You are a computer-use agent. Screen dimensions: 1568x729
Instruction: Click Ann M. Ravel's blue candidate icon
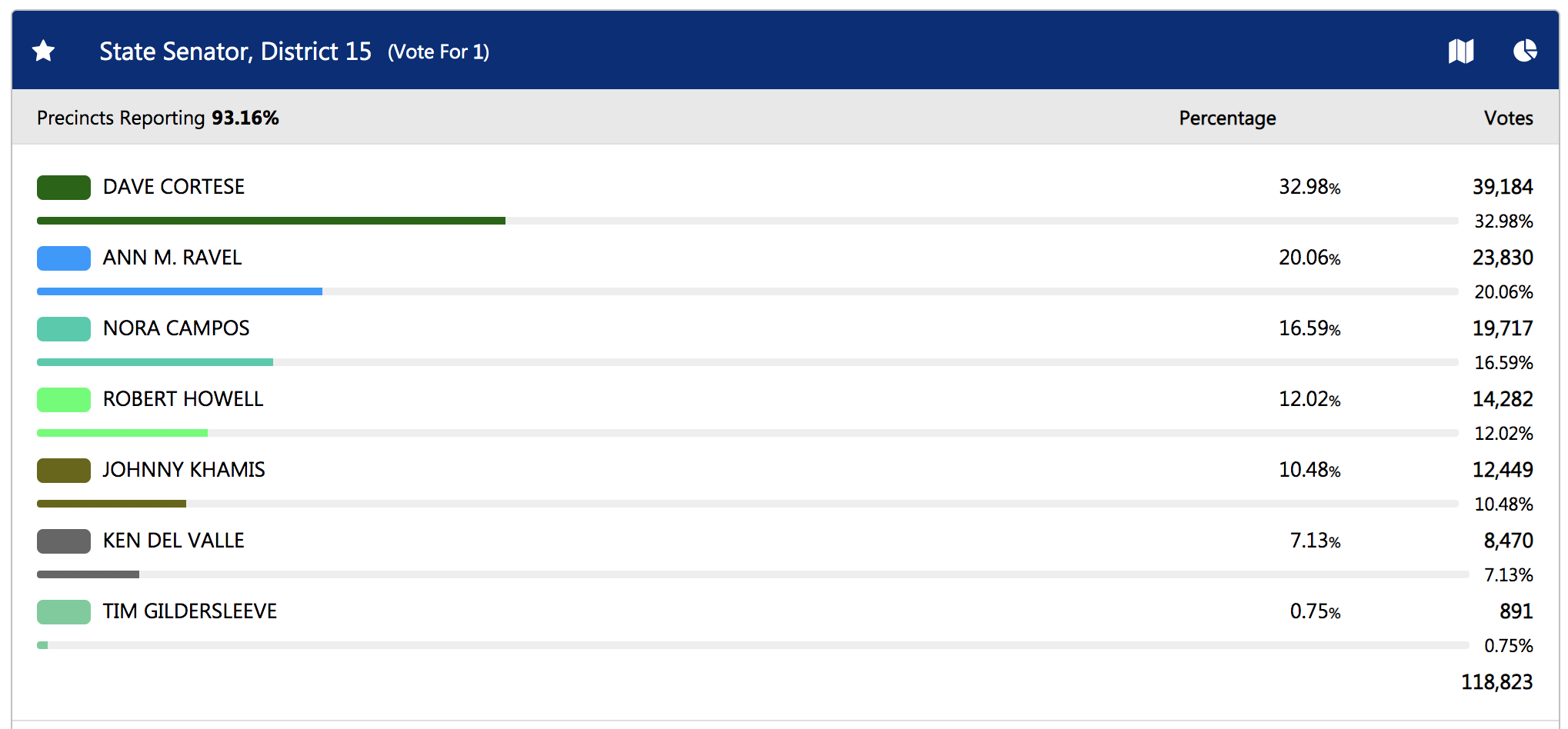click(x=62, y=258)
